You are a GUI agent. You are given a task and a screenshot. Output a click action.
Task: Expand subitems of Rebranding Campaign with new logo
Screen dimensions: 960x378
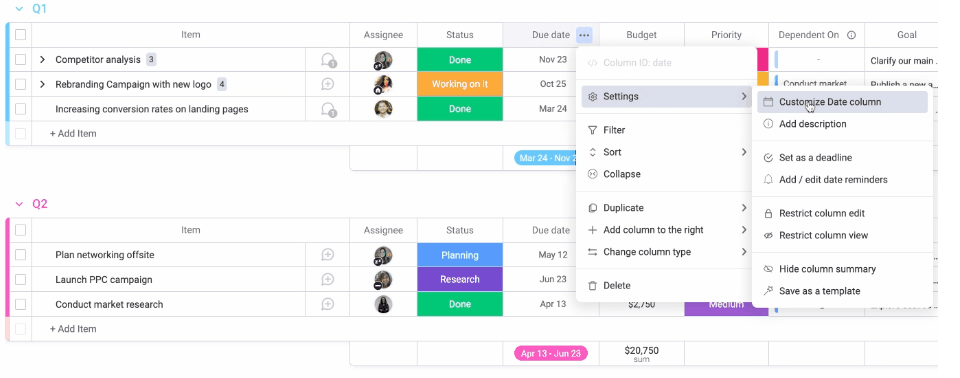tap(42, 85)
